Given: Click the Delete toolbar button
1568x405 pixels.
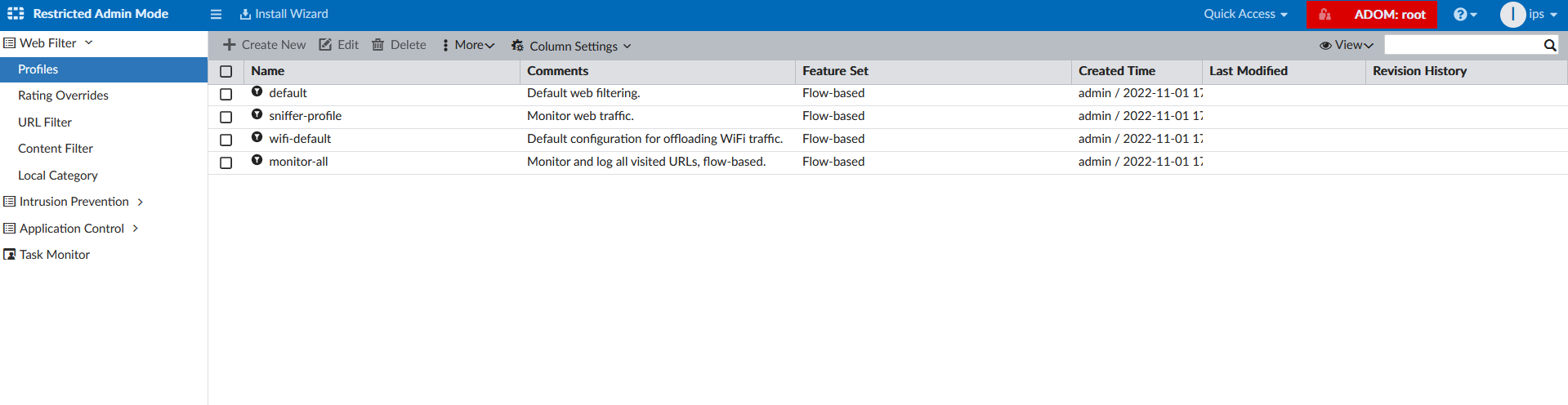Looking at the screenshot, I should [x=399, y=45].
